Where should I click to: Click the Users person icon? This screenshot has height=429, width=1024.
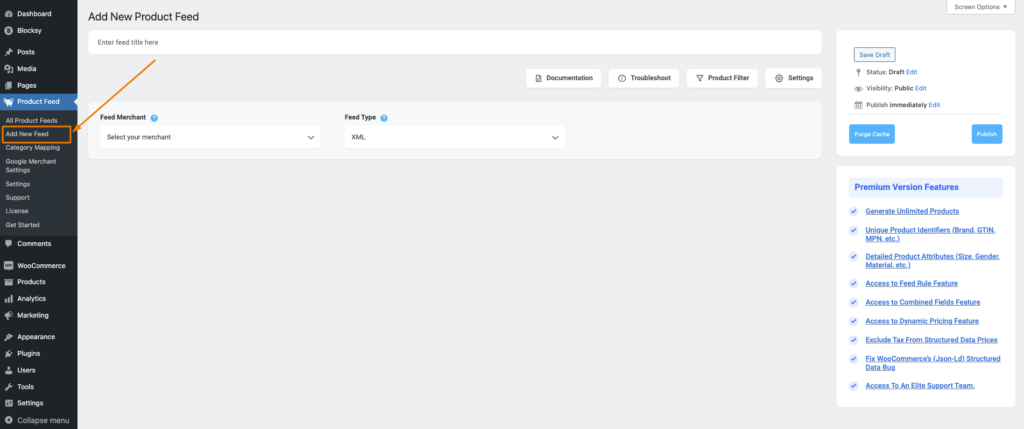point(8,370)
